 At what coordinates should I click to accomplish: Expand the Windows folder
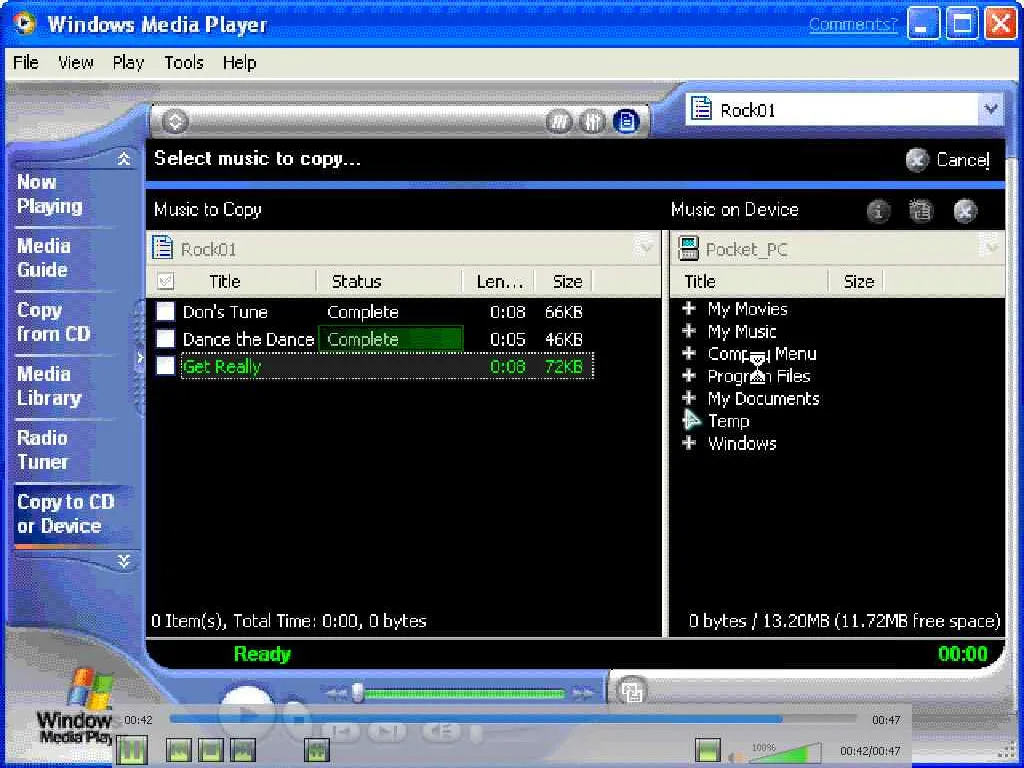689,443
